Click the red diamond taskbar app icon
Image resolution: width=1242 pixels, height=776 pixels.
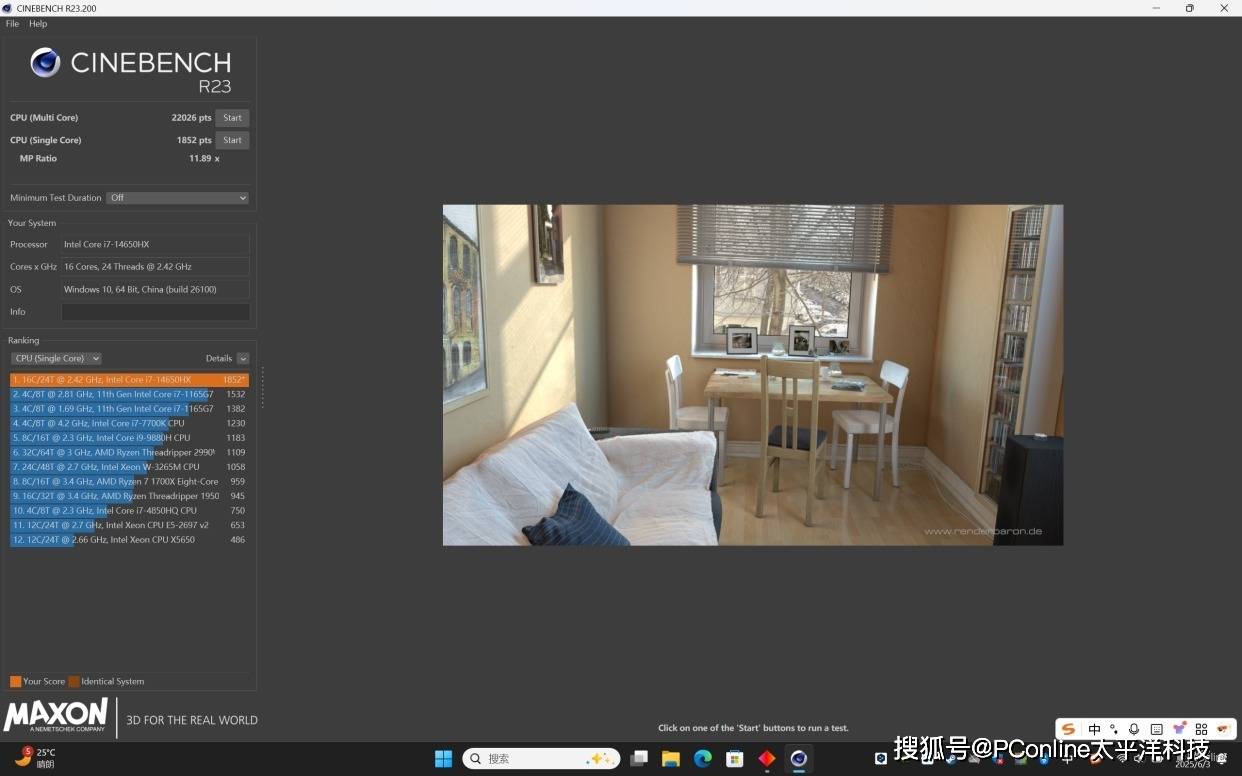click(x=766, y=759)
